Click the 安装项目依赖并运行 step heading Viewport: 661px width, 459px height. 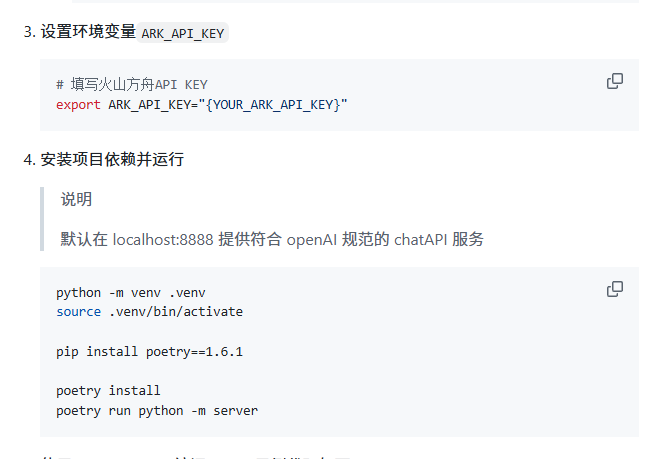pyautogui.click(x=112, y=159)
